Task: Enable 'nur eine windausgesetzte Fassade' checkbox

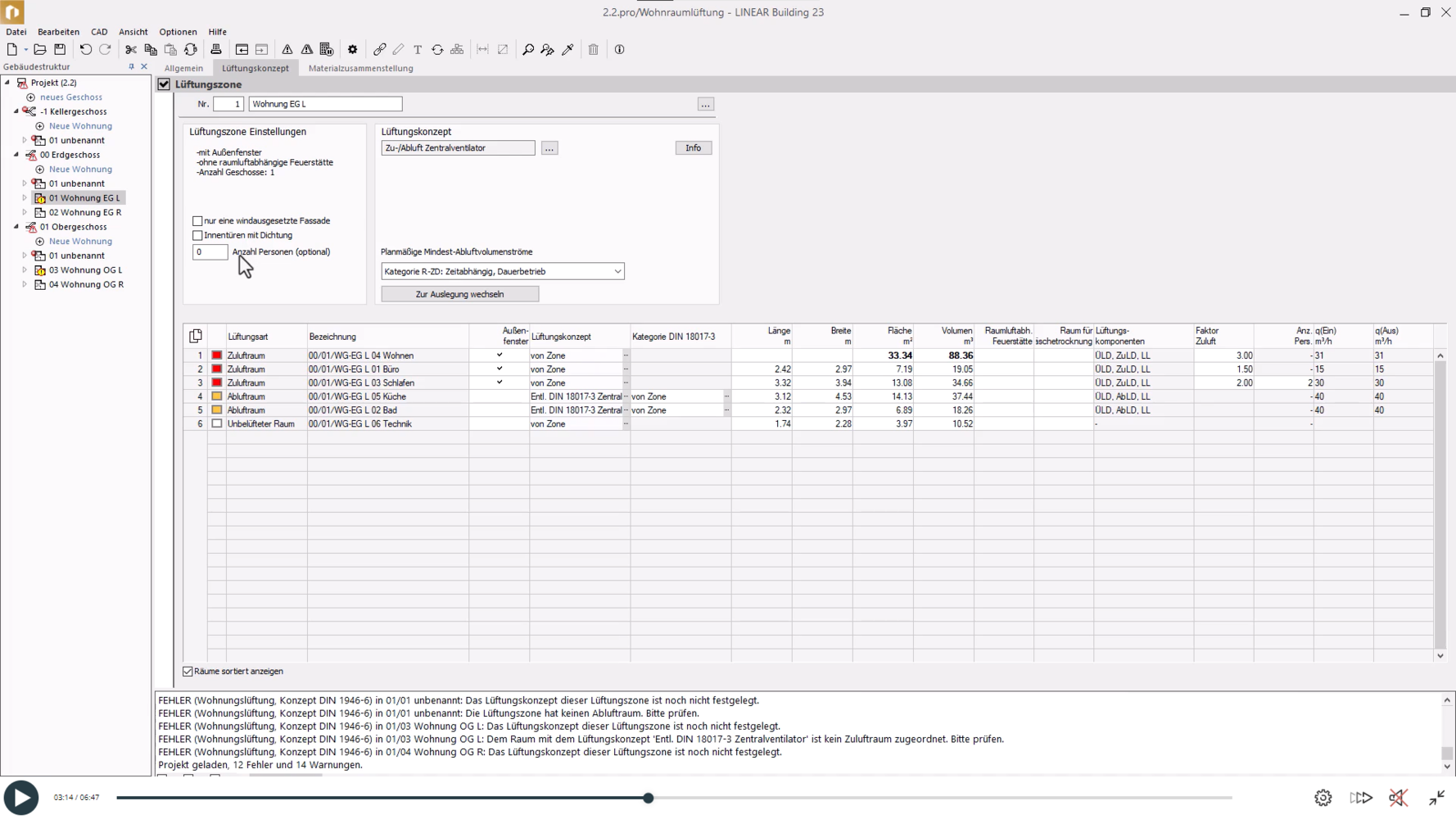Action: click(x=197, y=221)
